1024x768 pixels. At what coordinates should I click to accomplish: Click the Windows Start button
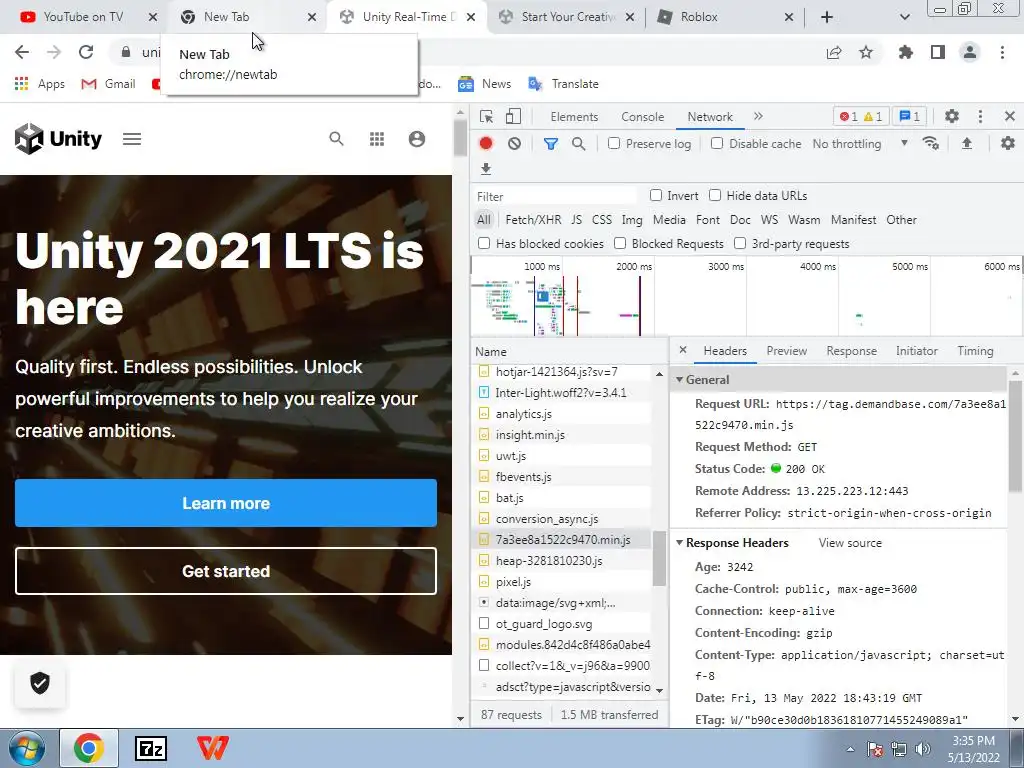coord(27,748)
